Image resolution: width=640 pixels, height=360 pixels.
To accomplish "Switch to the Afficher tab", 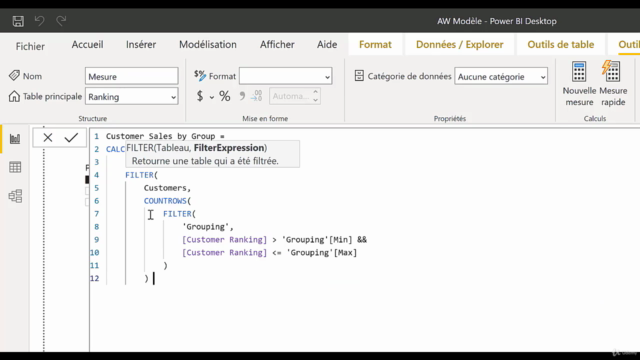I will pos(277,44).
